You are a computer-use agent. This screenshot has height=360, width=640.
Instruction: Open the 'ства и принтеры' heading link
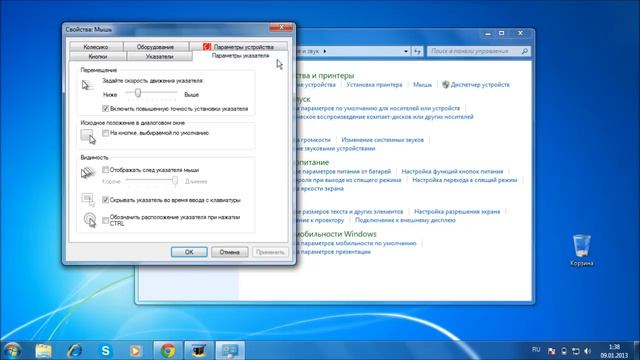[x=324, y=76]
